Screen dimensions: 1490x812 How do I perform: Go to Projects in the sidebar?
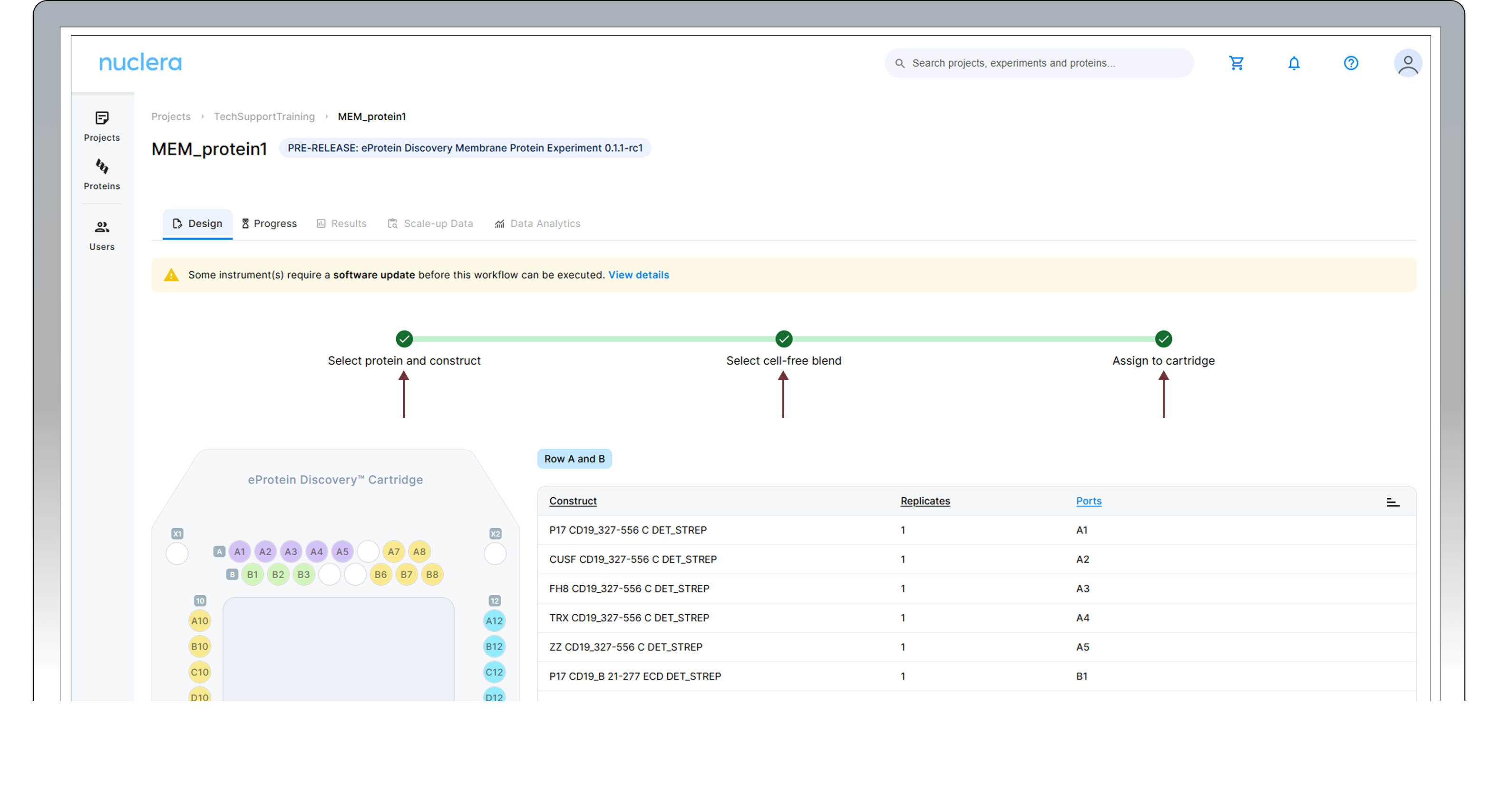click(102, 126)
